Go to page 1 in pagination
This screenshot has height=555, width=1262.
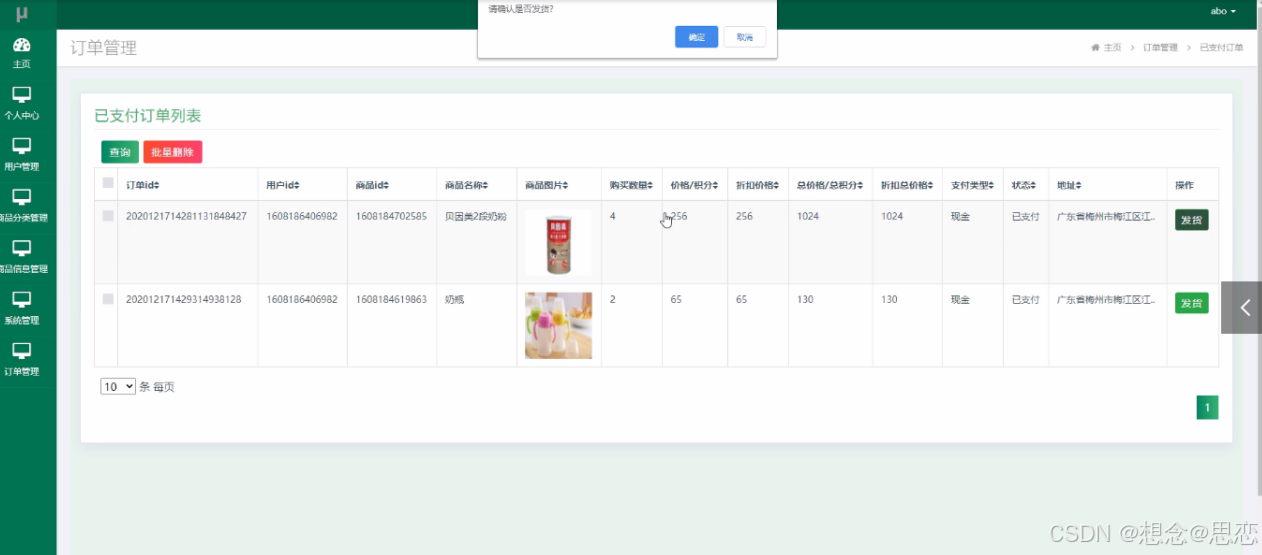pyautogui.click(x=1207, y=407)
